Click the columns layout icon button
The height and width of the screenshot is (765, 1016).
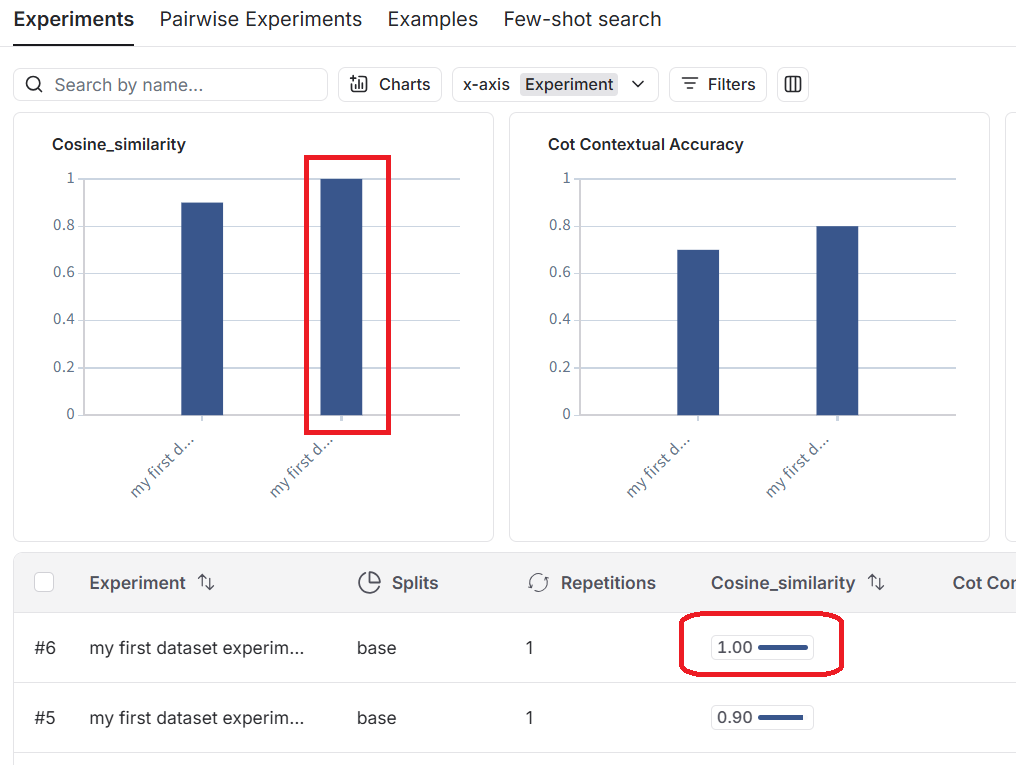[793, 85]
